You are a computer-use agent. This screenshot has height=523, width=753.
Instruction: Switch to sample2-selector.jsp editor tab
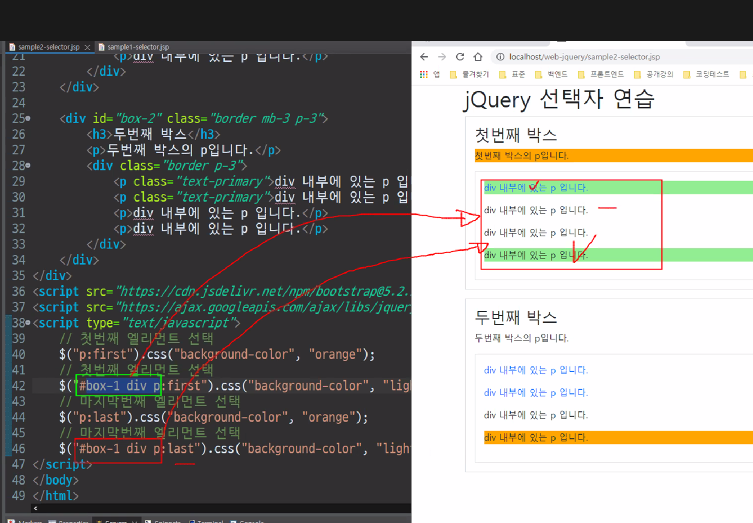click(49, 47)
